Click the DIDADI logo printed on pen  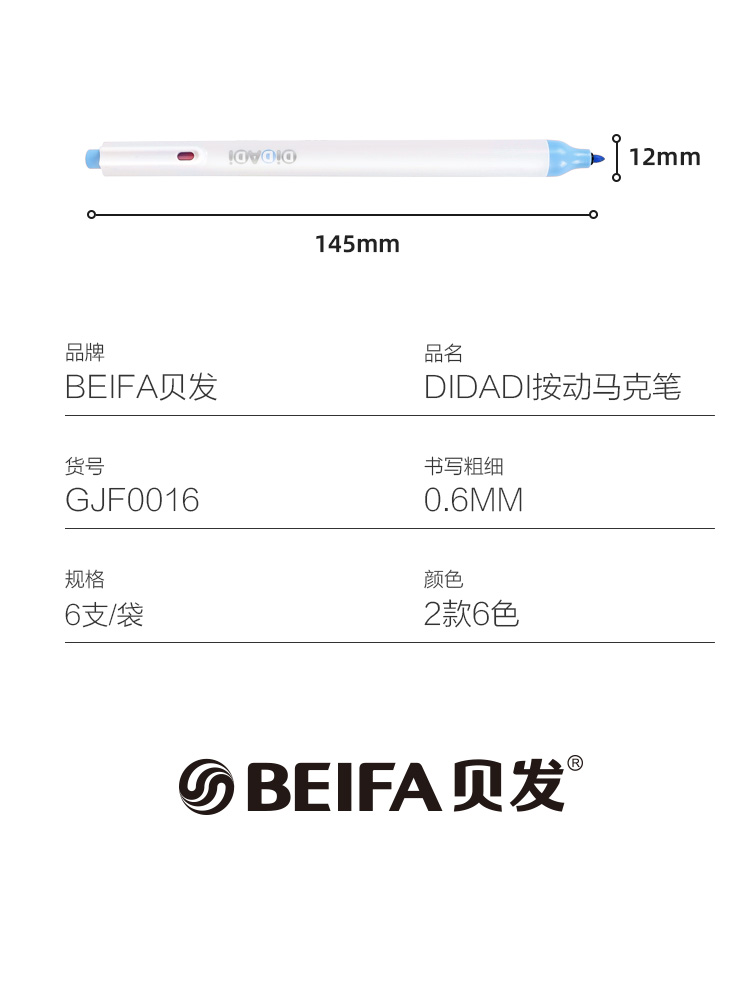263,156
